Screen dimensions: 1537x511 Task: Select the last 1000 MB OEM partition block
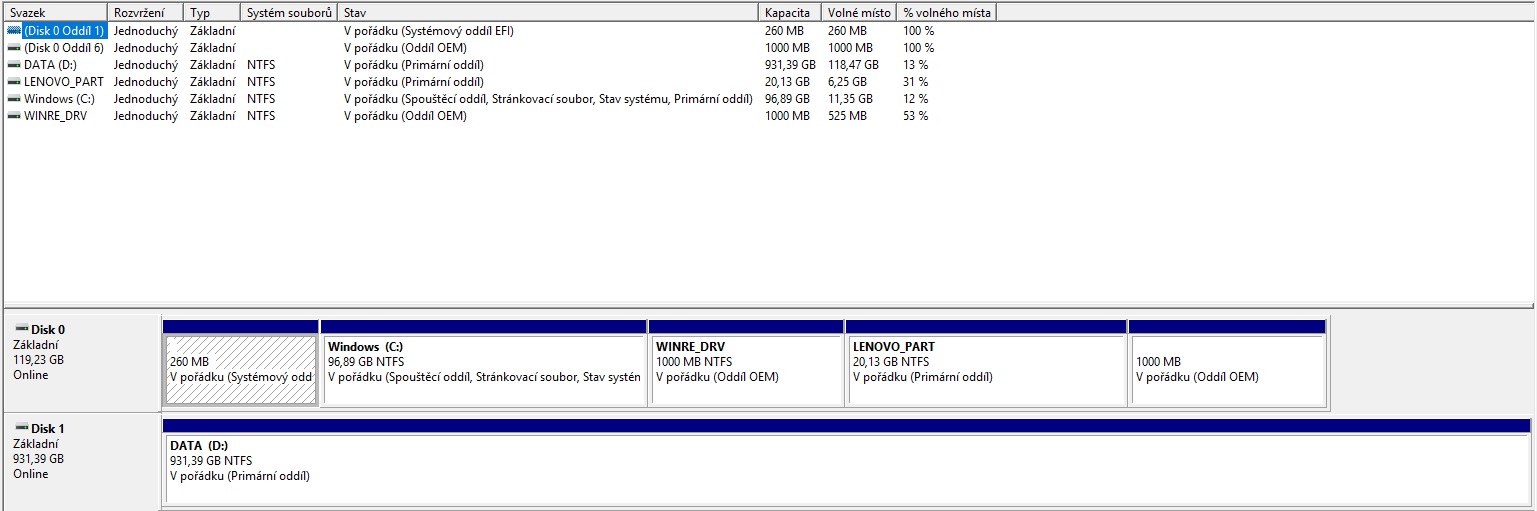pos(1227,369)
